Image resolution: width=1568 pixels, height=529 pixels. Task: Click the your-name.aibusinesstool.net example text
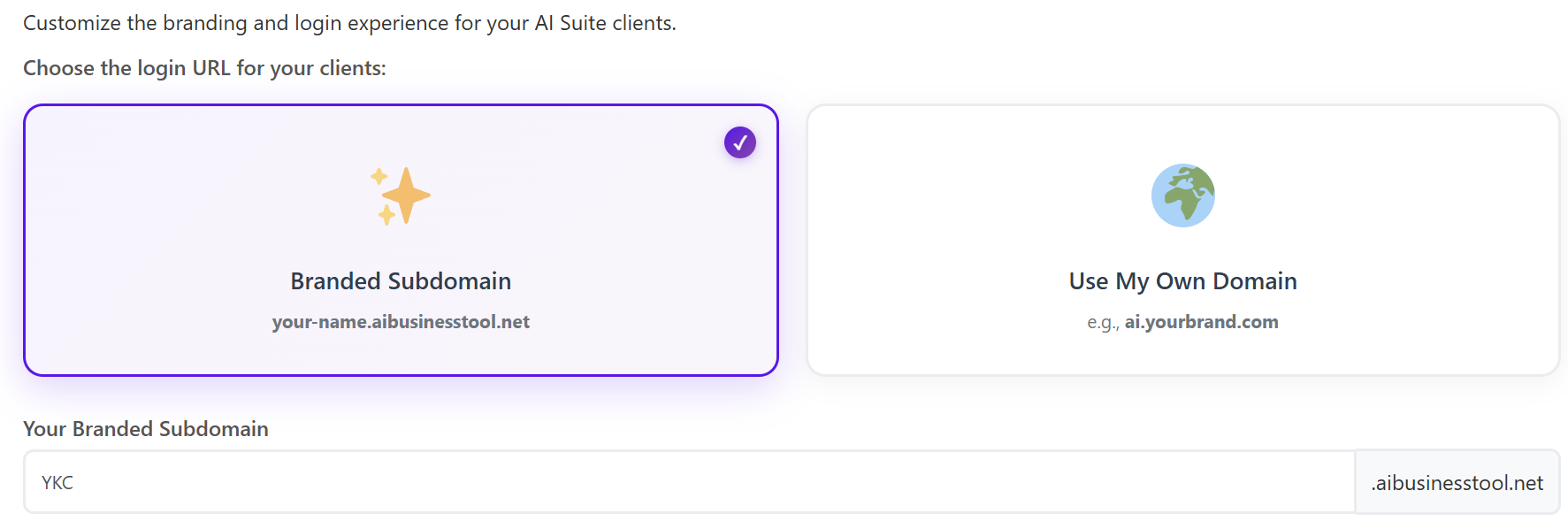(x=401, y=322)
